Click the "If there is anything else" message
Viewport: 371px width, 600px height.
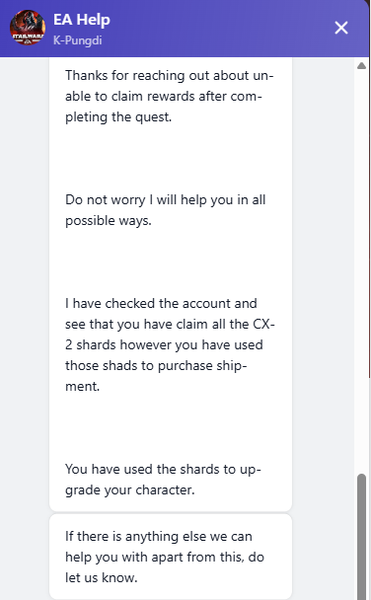coord(171,557)
